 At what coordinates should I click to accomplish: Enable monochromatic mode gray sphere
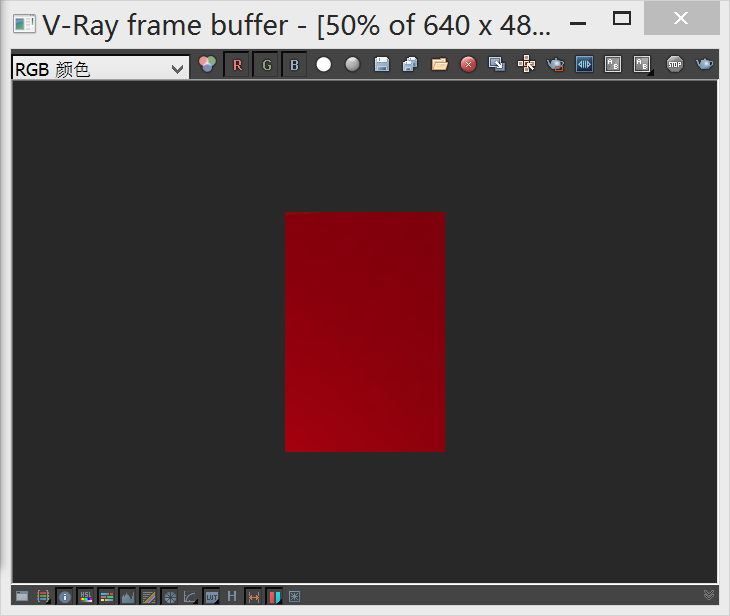[352, 64]
